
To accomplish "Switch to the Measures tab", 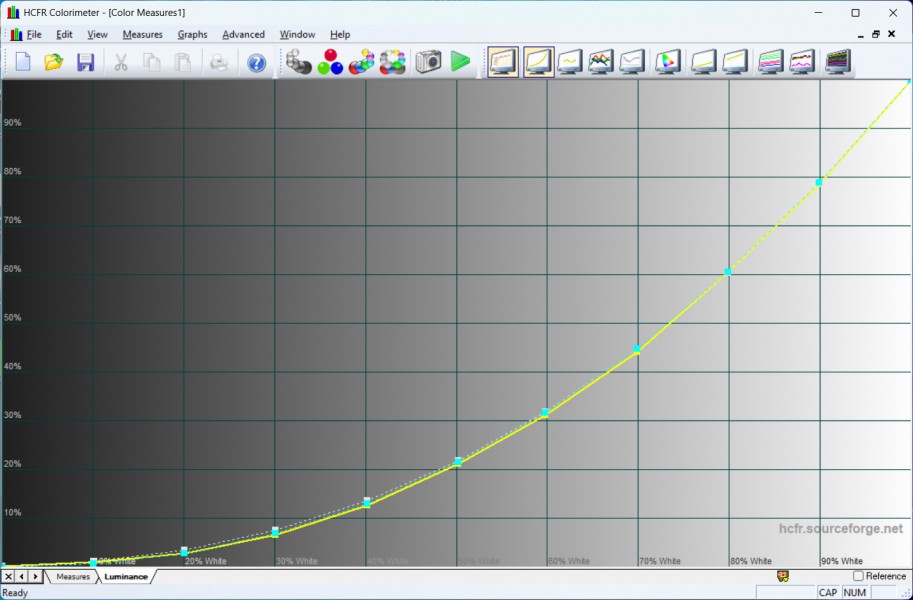I will 72,577.
